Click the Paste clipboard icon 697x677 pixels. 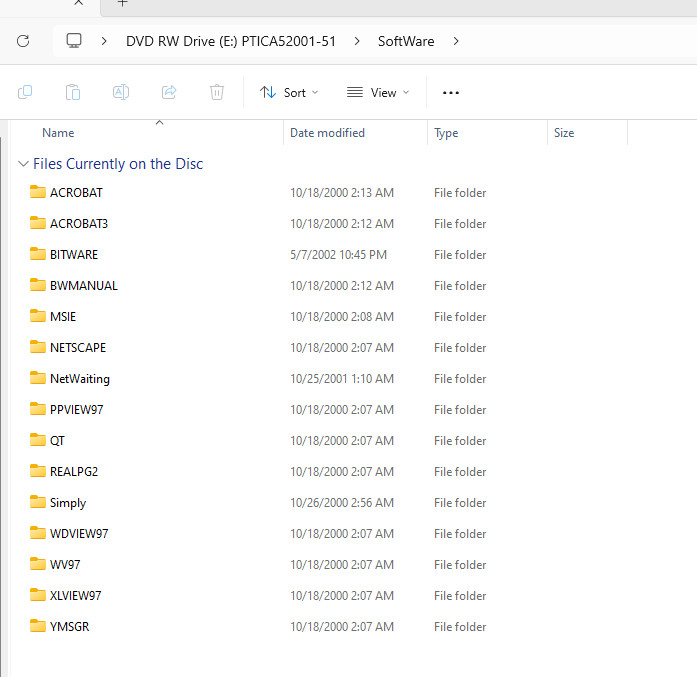pos(72,92)
